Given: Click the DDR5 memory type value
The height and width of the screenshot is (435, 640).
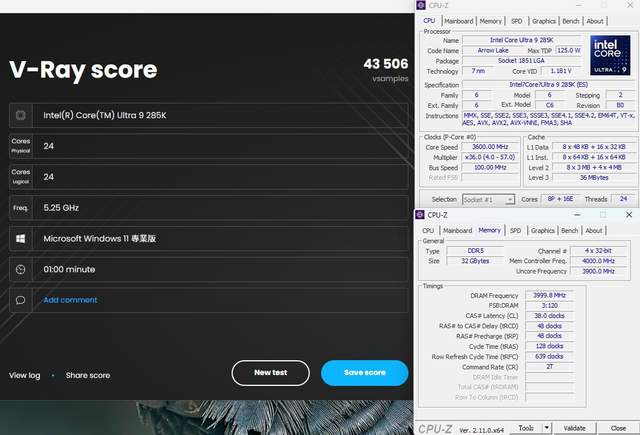Looking at the screenshot, I should [x=476, y=251].
